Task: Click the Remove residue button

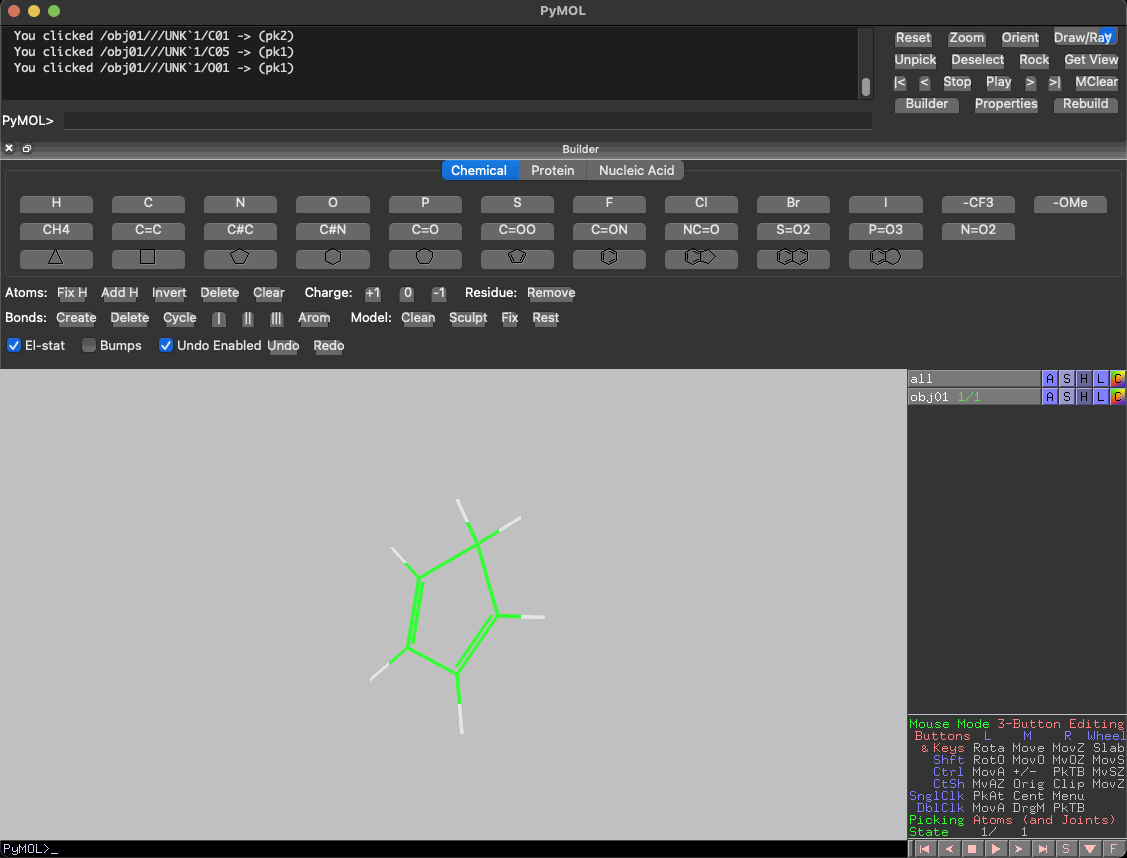Action: (551, 293)
